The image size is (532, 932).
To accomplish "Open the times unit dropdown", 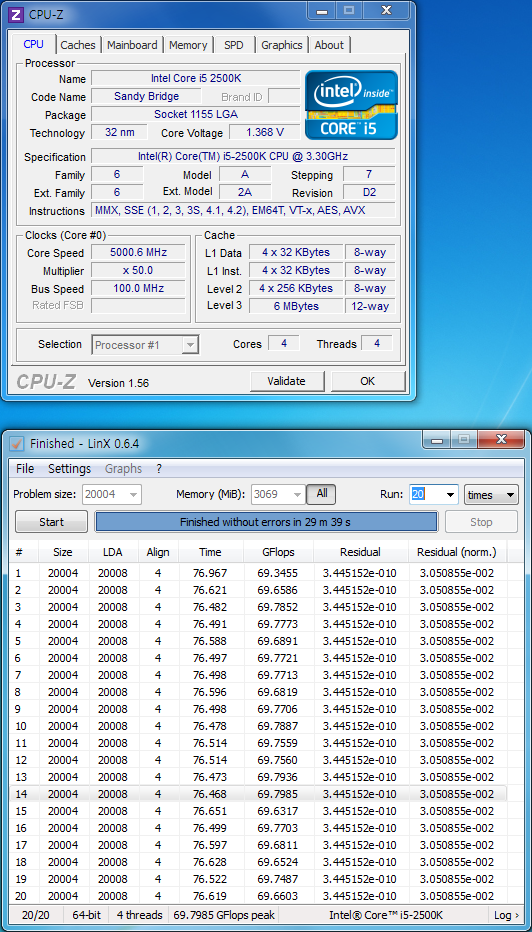I will coord(491,495).
